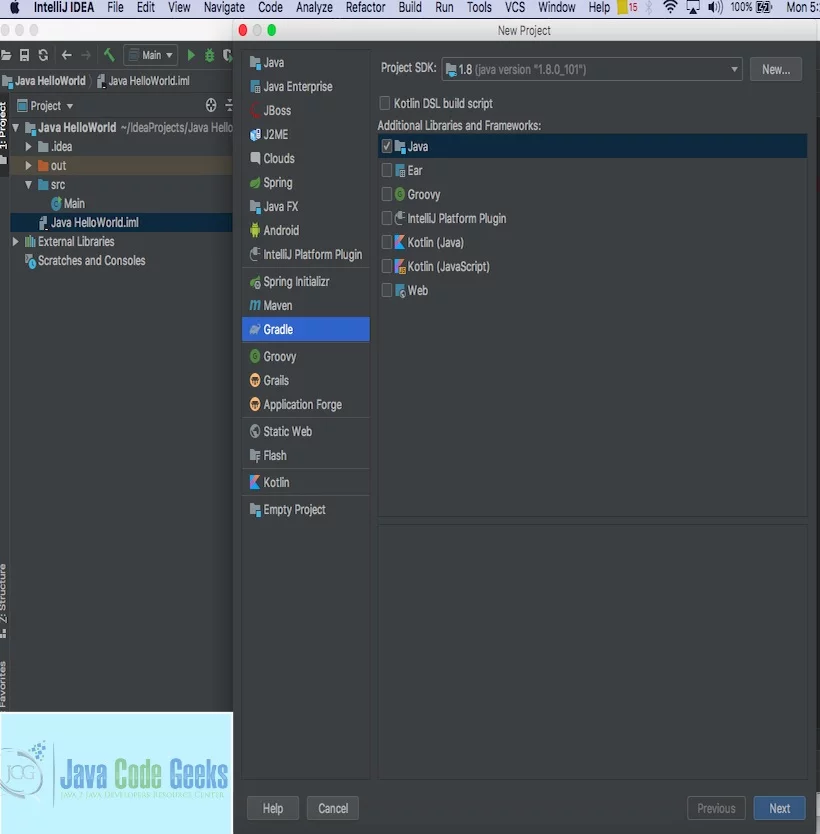
Task: Click the Help button in dialog
Action: click(273, 808)
